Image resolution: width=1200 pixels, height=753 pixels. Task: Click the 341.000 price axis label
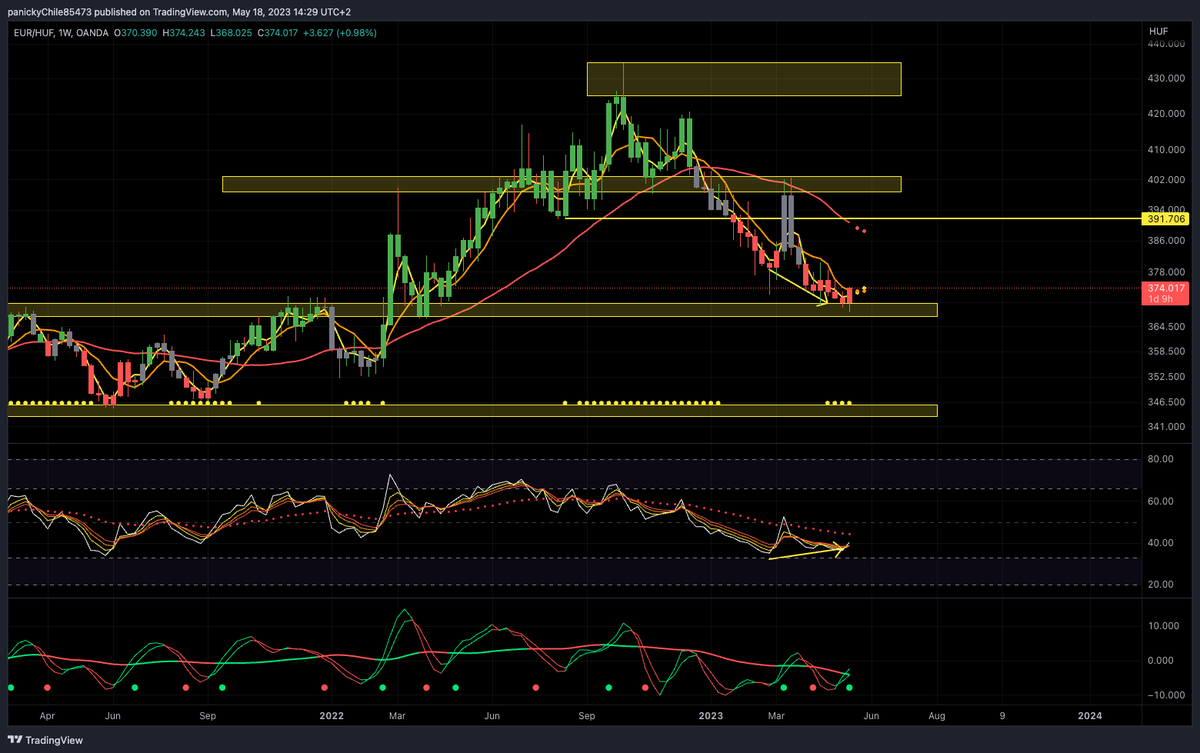1165,427
